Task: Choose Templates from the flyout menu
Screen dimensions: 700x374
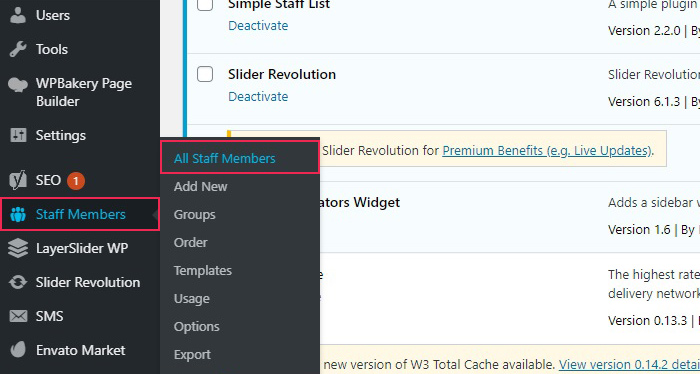Action: click(x=203, y=271)
